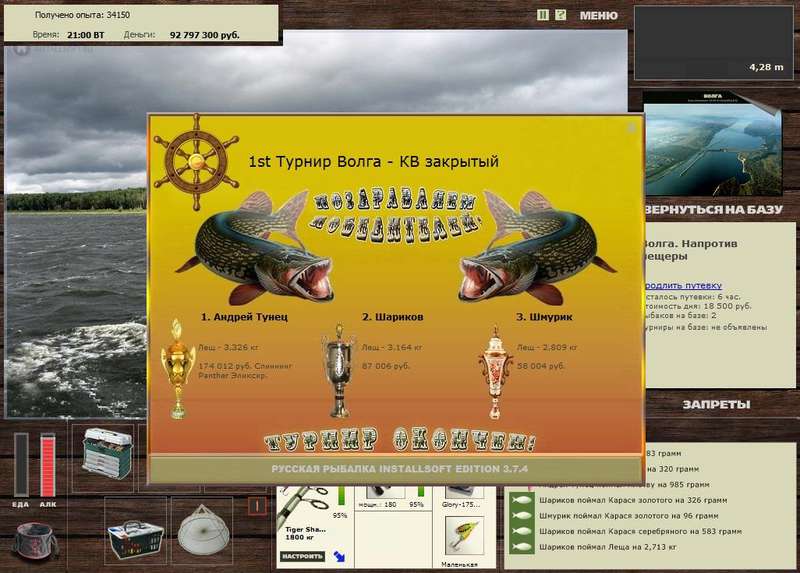Click the small orange-framed slot icon
Image resolution: width=800 pixels, height=573 pixels.
coord(257,506)
